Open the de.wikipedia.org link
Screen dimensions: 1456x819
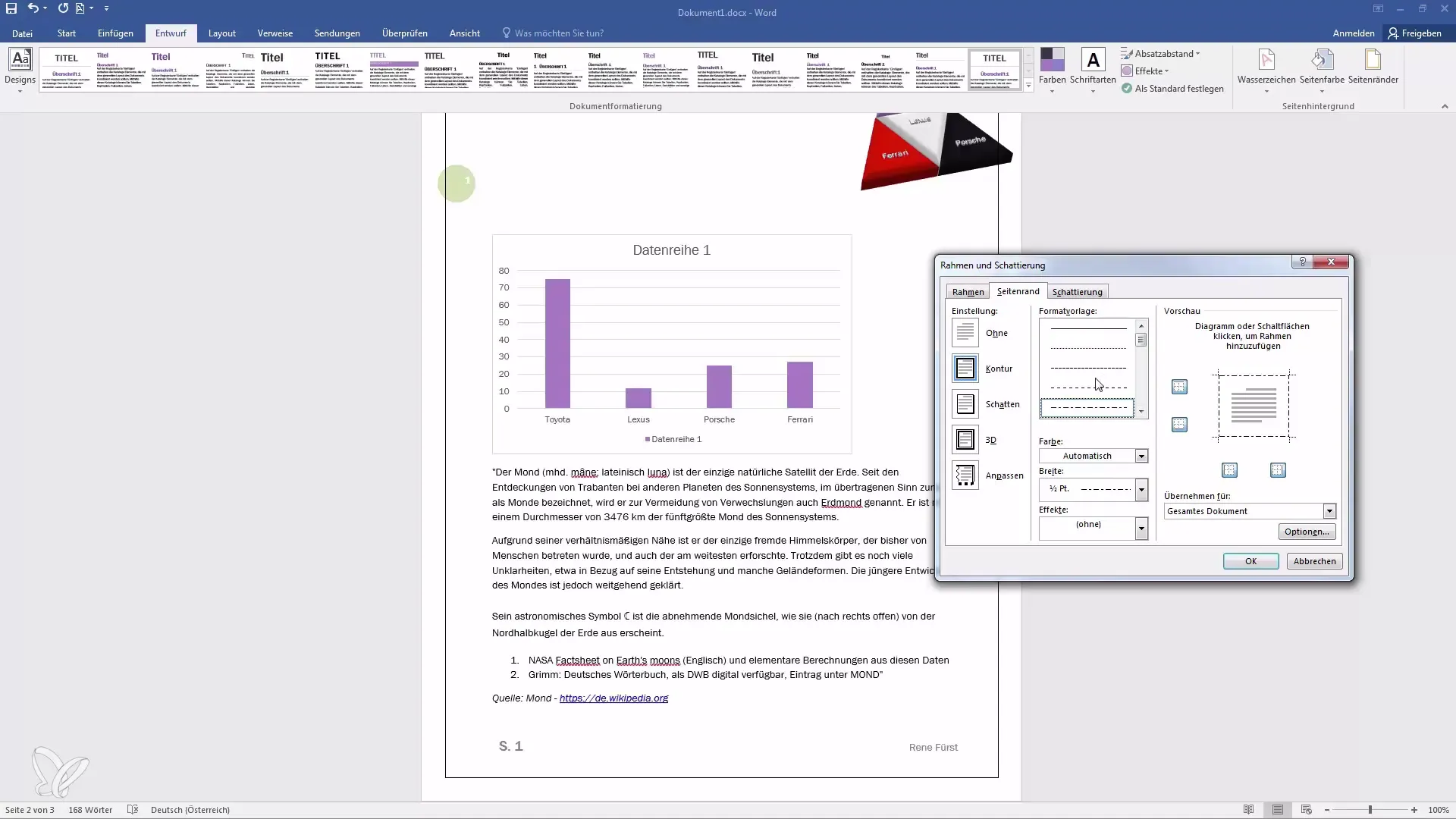pos(613,698)
